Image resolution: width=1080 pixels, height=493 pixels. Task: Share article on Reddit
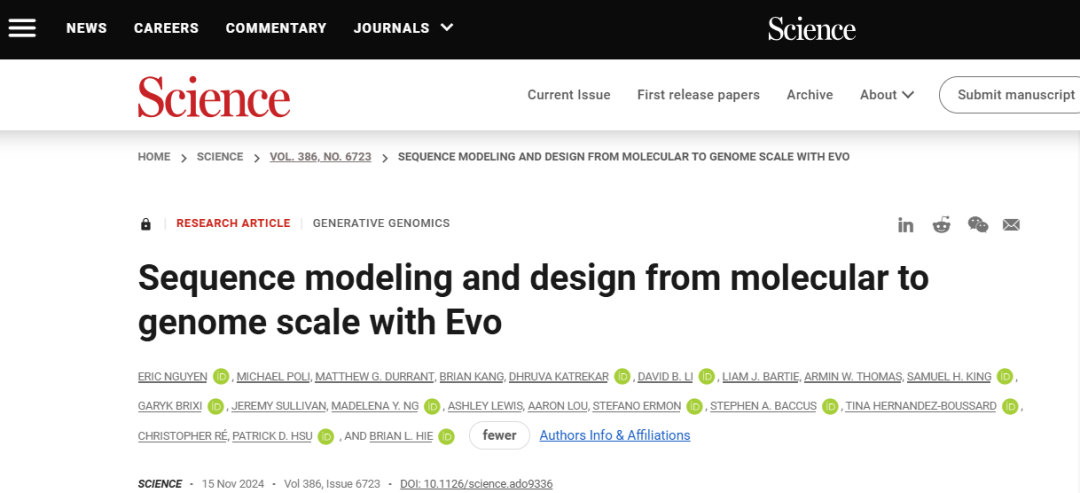pos(941,224)
